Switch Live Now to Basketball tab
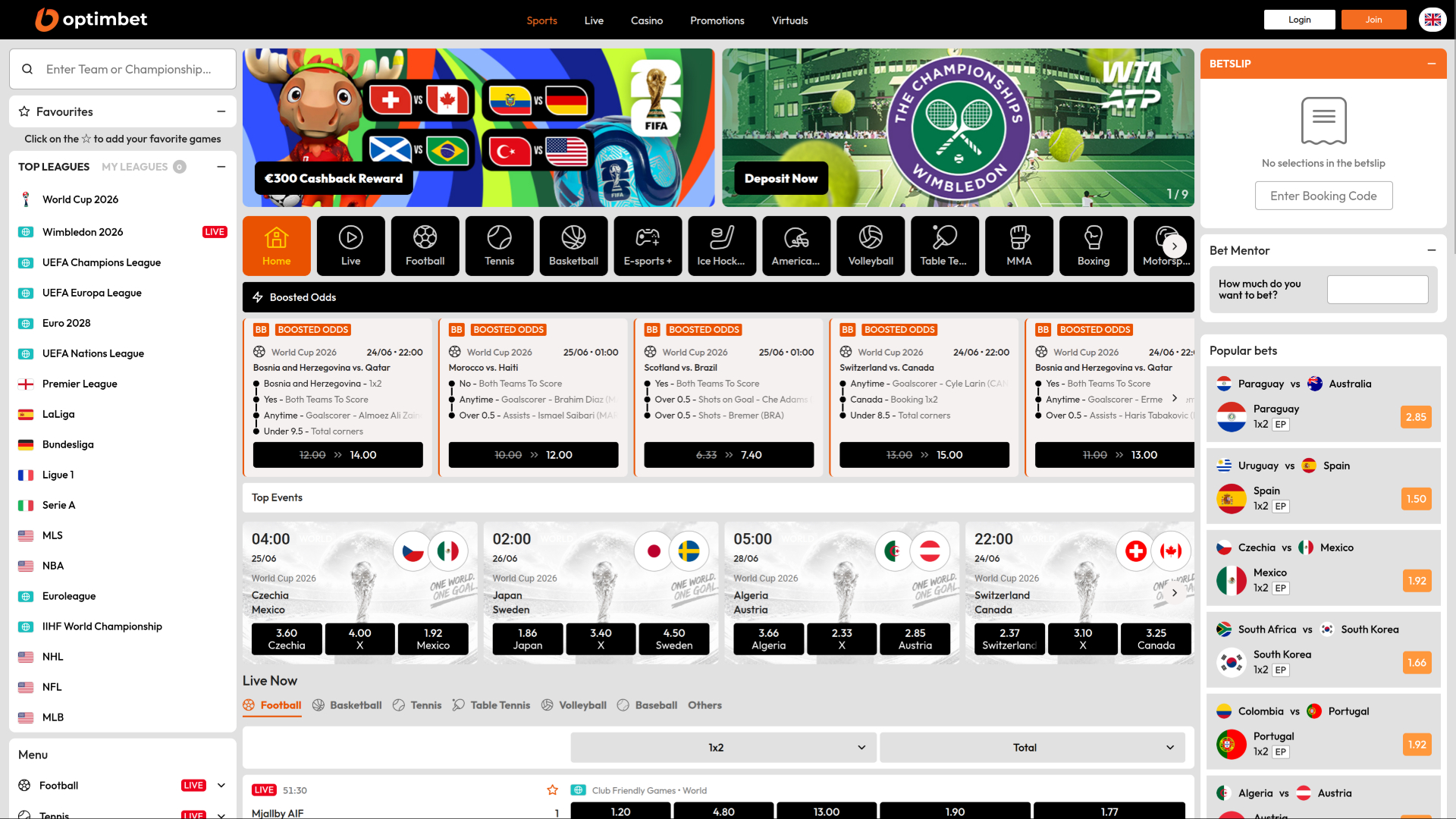This screenshot has height=819, width=1456. (347, 705)
